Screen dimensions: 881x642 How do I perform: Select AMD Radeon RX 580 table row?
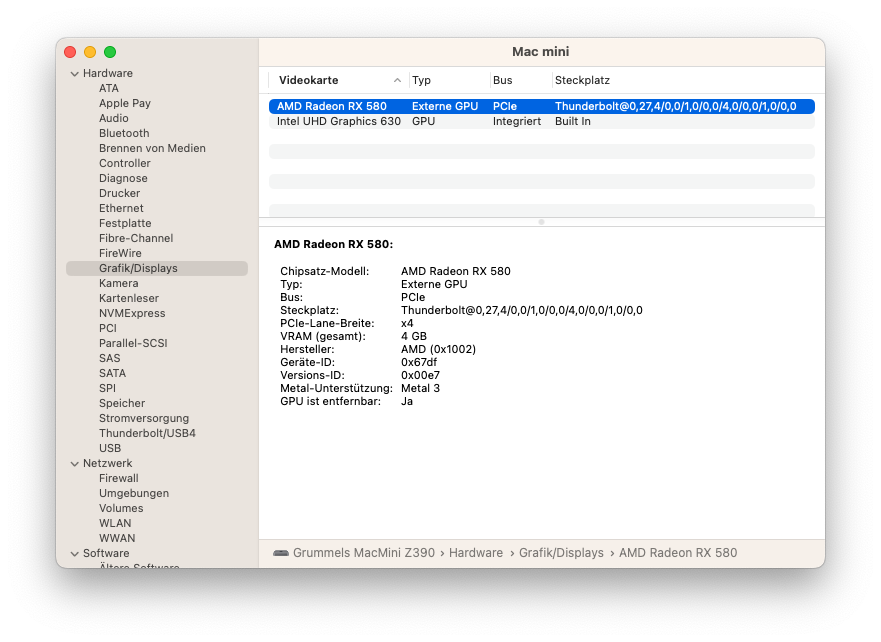click(x=542, y=106)
